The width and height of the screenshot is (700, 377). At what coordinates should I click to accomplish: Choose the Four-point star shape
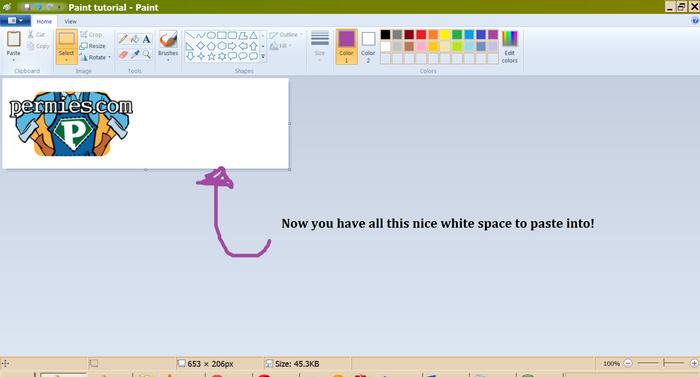pos(200,56)
